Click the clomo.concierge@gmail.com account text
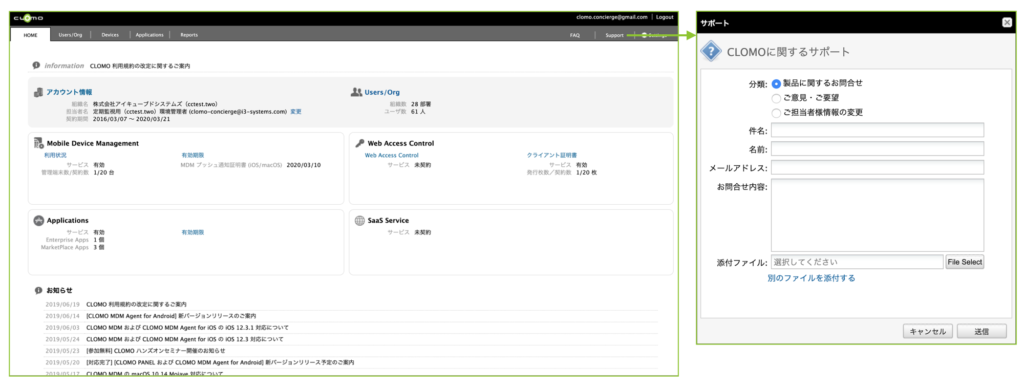1024x388 pixels. click(612, 17)
